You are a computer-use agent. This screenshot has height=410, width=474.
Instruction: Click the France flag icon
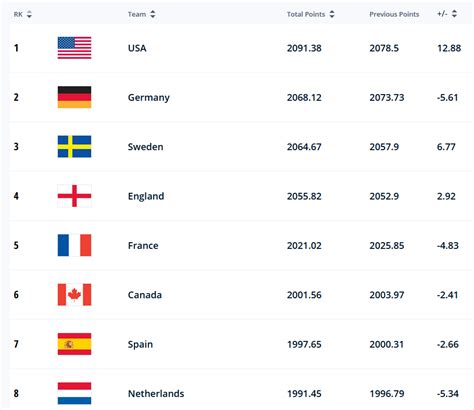[x=74, y=245]
